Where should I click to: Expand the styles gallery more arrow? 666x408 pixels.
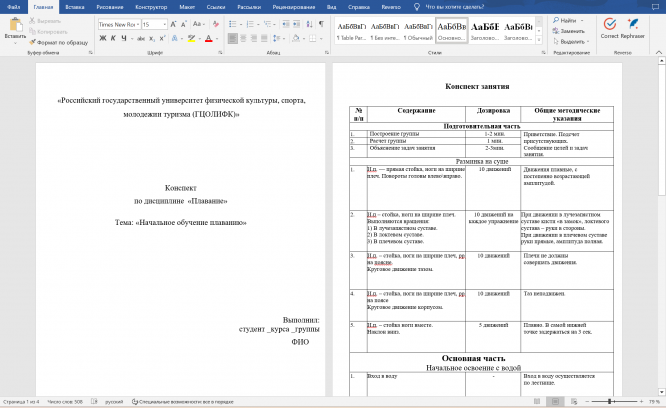[x=539, y=40]
